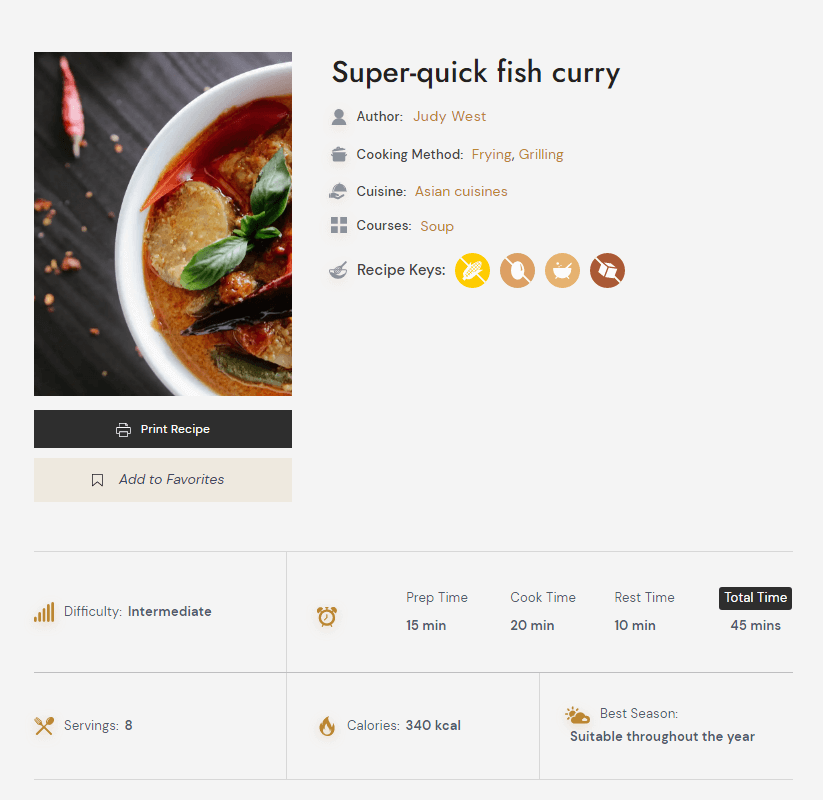The width and height of the screenshot is (823, 800).
Task: Click the brown sugar-free recipe key icon
Action: click(x=607, y=270)
